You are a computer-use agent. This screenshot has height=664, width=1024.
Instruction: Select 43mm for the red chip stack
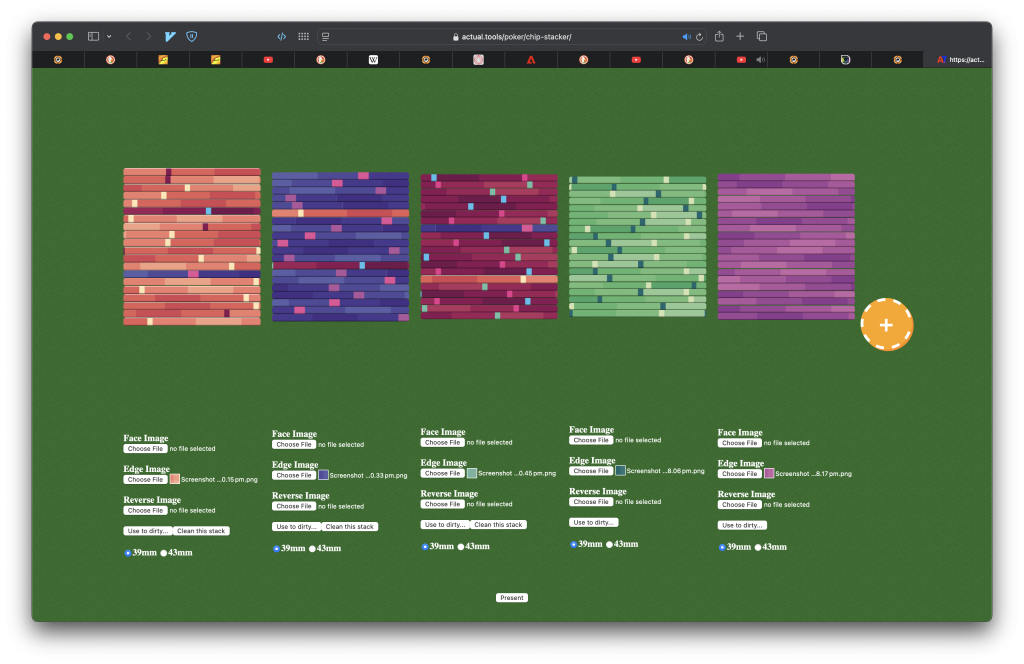coord(164,553)
